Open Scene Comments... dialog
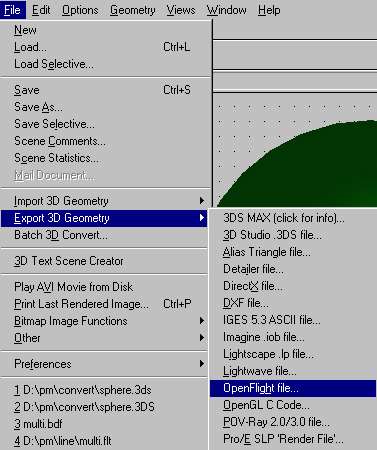The height and width of the screenshot is (450, 377). coord(105,141)
